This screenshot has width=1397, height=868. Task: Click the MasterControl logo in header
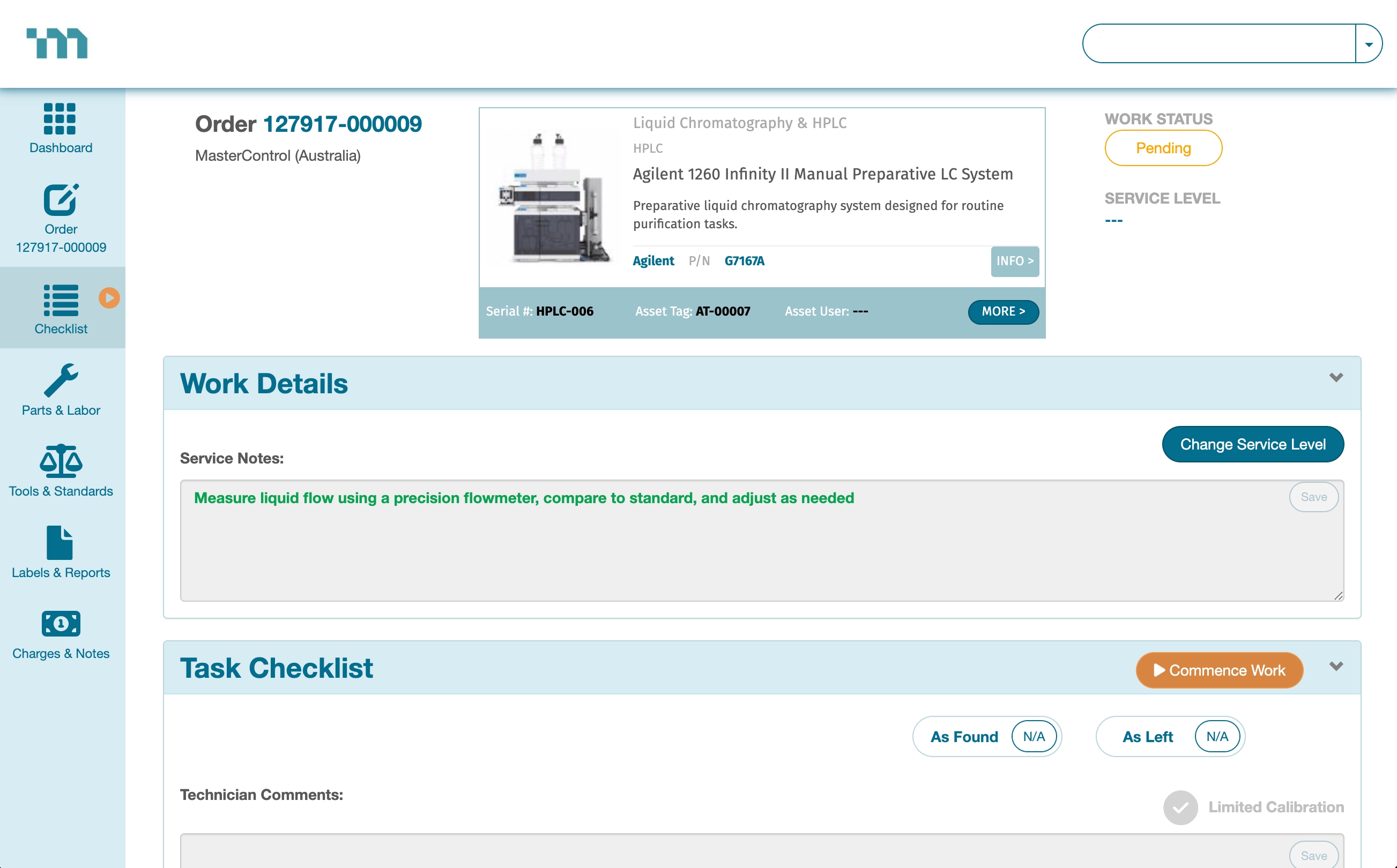click(x=57, y=43)
